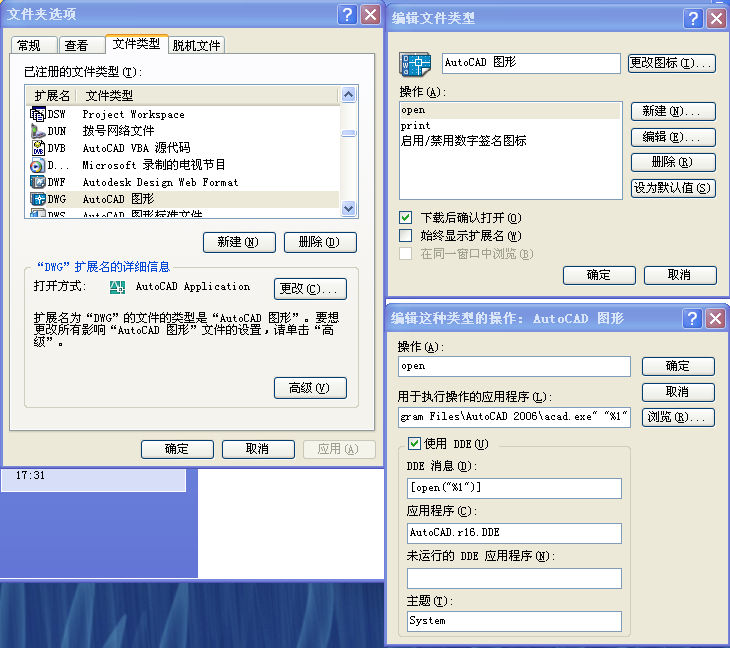Click the DVB AutoCAD VBA file icon
The height and width of the screenshot is (648, 730).
click(37, 148)
